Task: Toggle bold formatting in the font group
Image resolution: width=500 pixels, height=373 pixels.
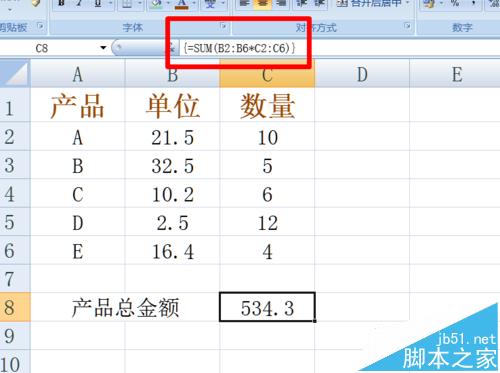Action: point(61,3)
